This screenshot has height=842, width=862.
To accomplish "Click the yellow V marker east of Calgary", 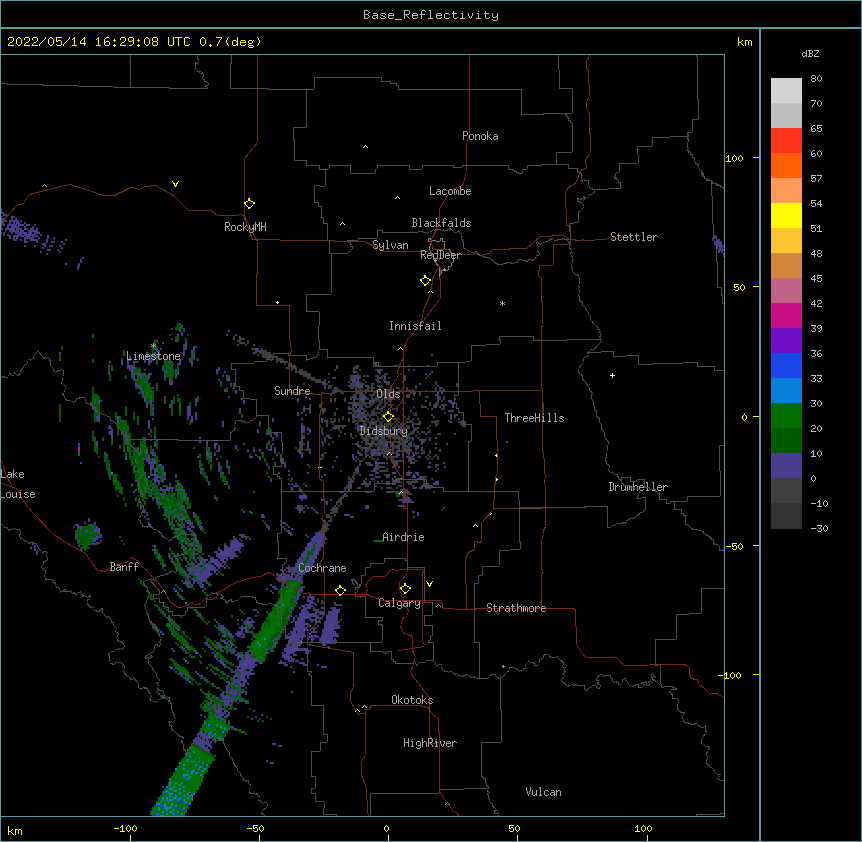I will [429, 584].
